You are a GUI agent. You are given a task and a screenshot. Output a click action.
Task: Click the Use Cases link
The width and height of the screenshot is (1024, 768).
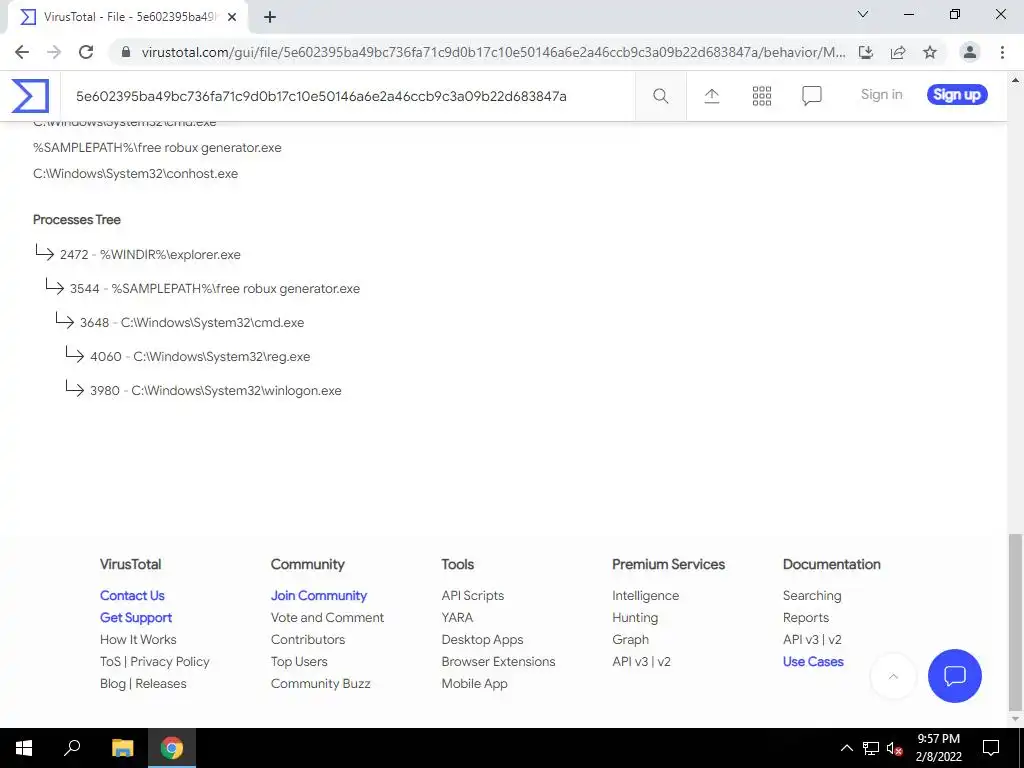tap(813, 662)
